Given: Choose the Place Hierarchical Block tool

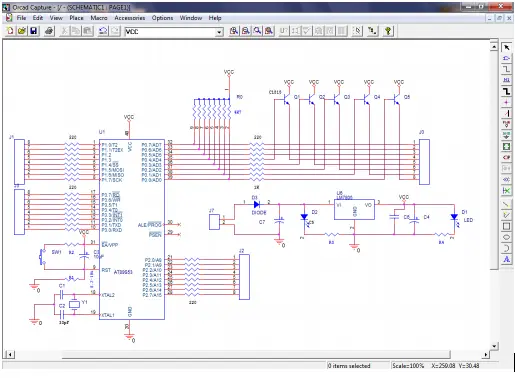Looking at the screenshot, I should click(x=506, y=146).
